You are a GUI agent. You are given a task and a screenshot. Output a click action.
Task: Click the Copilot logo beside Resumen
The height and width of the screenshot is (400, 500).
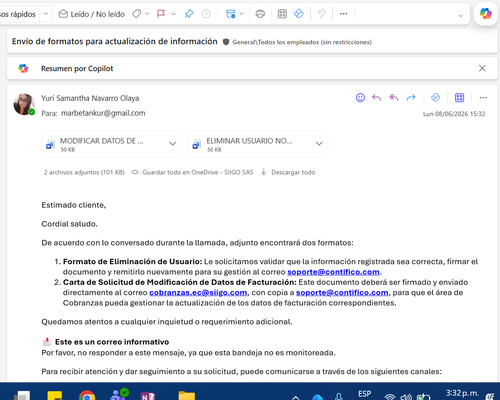23,68
